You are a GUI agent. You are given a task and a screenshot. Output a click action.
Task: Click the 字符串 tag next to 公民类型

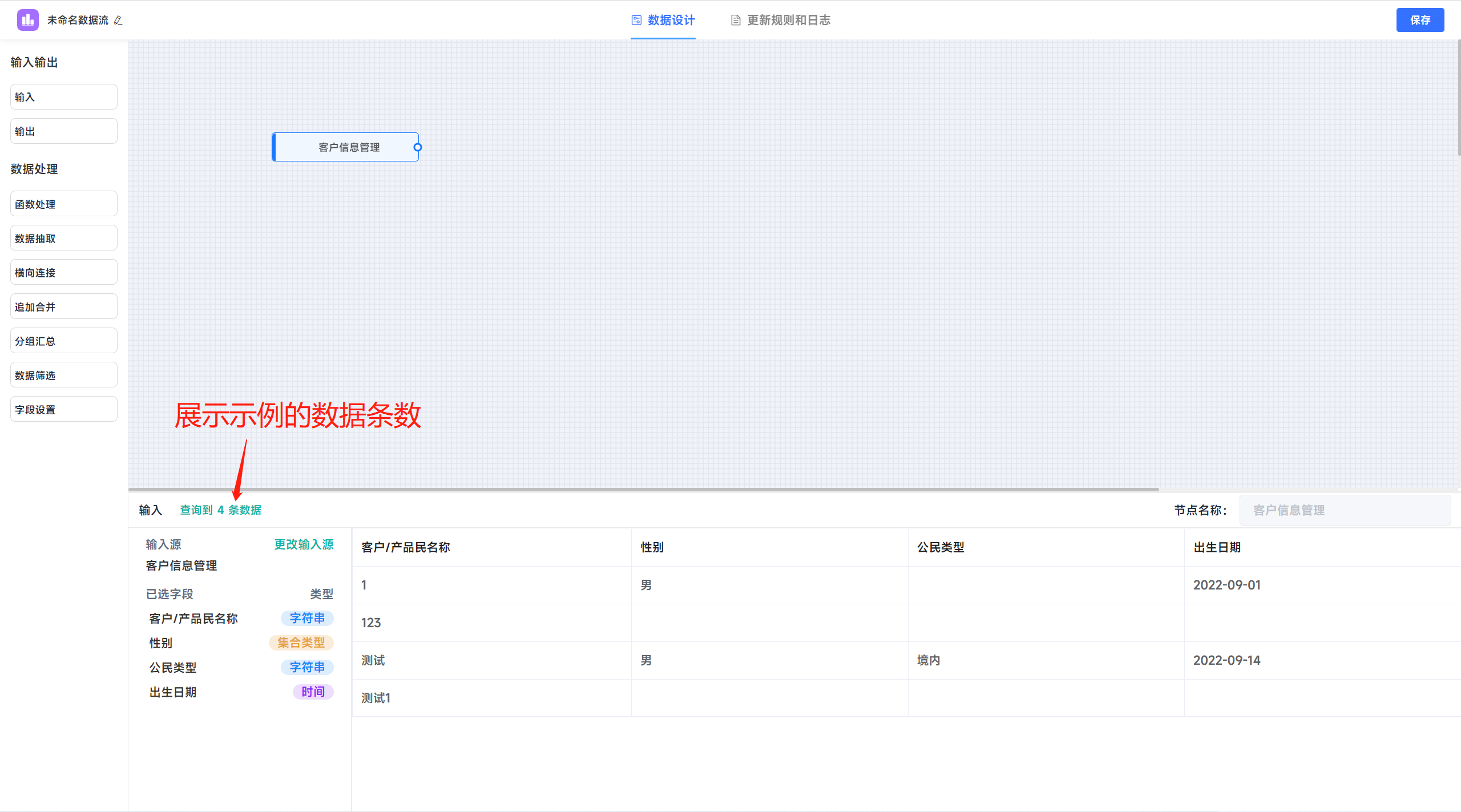coord(307,667)
